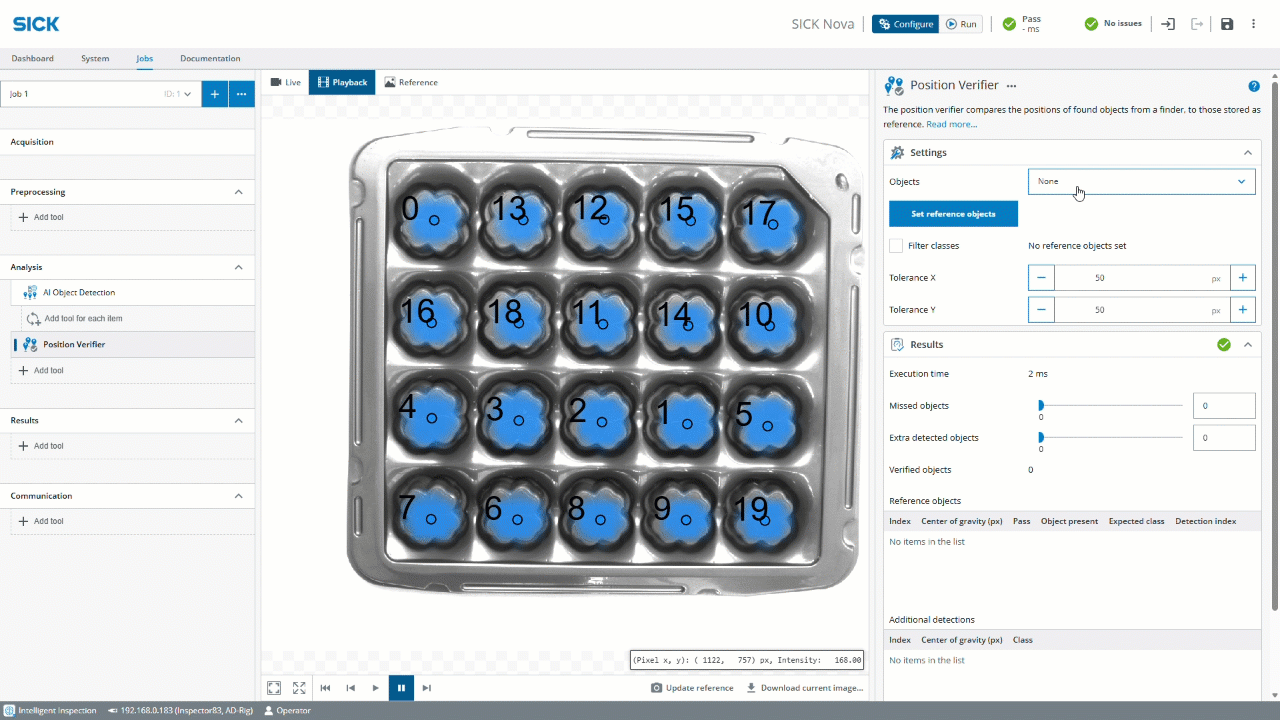Click the fit-to-view icon below image
This screenshot has height=720, width=1280.
274,688
